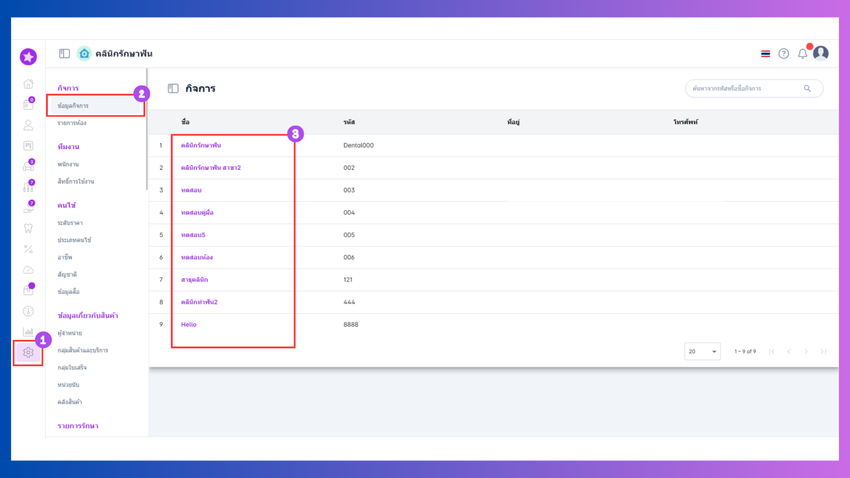Open the bar chart reports icon
Viewport: 850px width, 478px height.
click(28, 332)
